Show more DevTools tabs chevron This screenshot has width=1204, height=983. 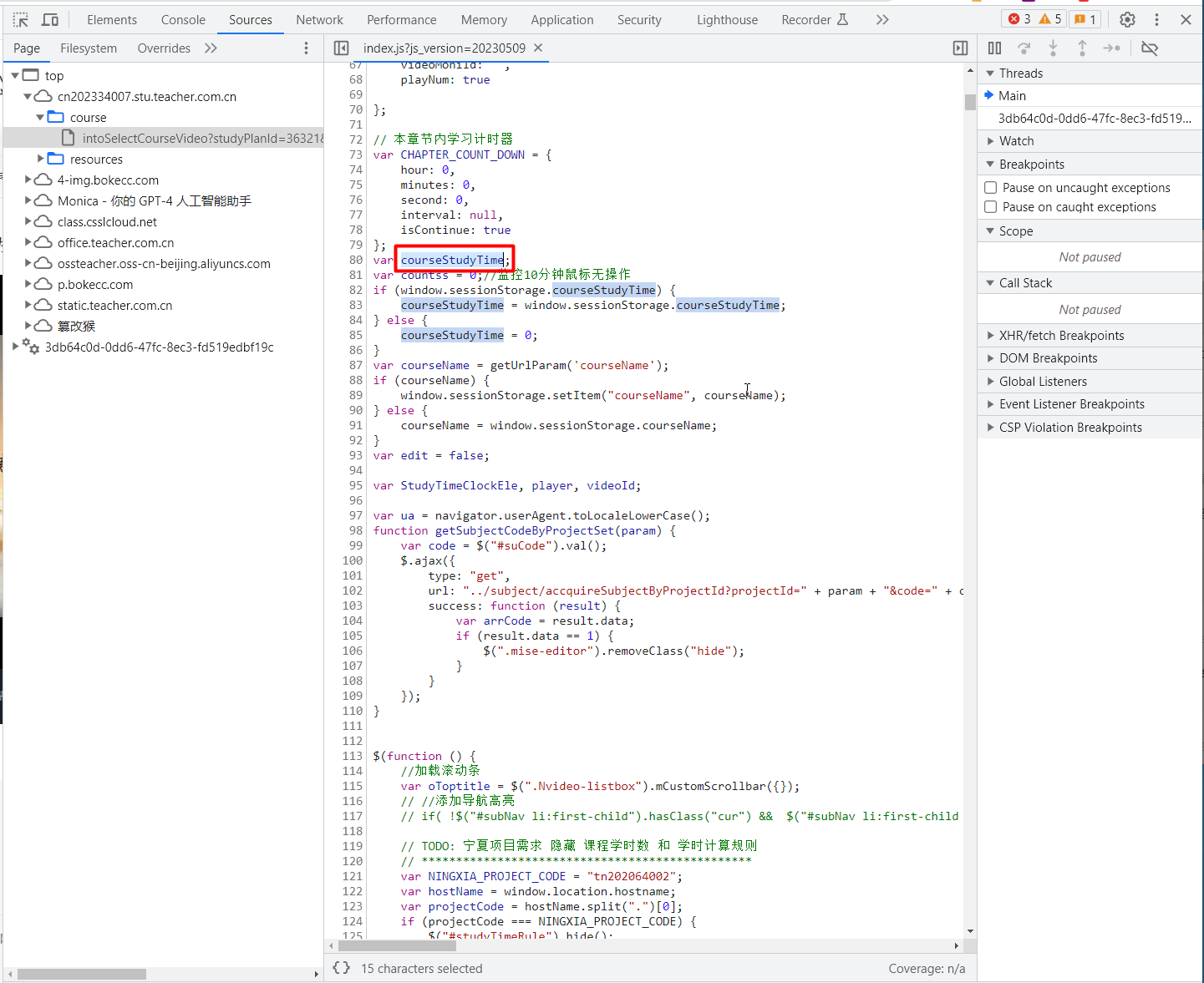pos(882,19)
